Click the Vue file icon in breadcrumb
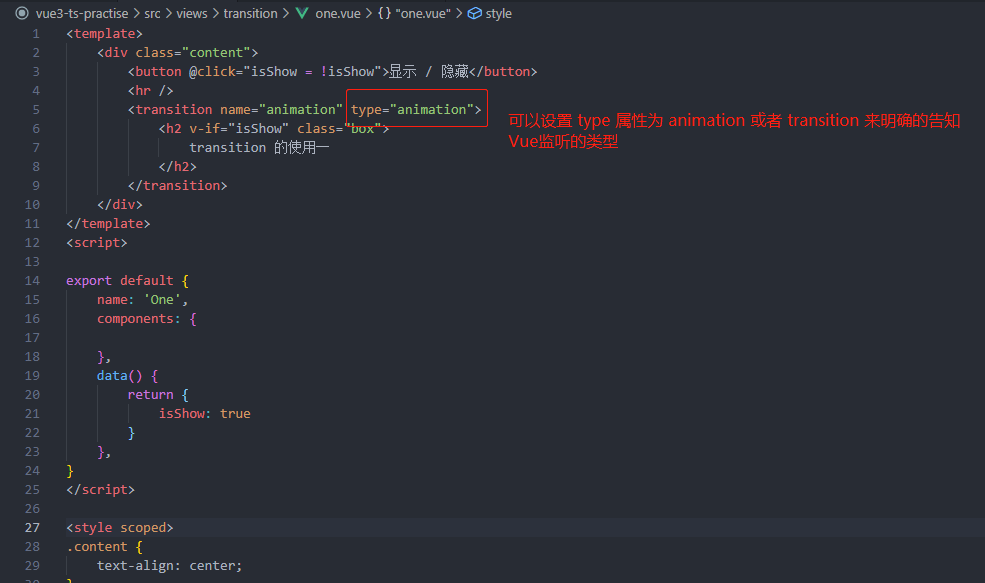985x583 pixels. coord(302,13)
